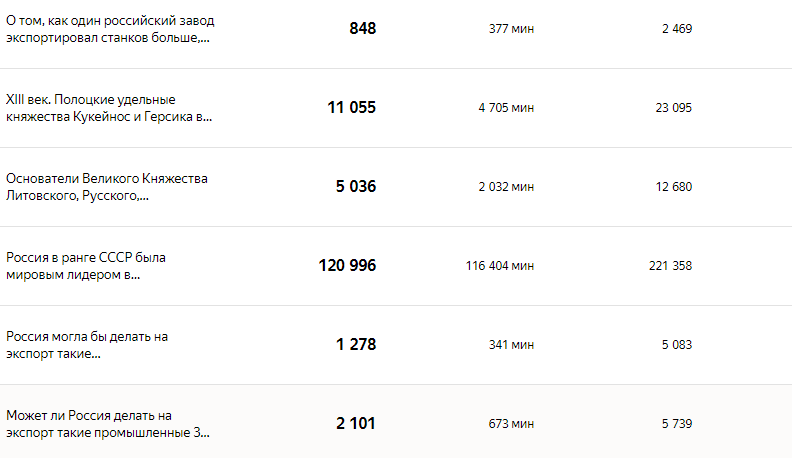Viewport: 792px width, 458px height.
Task: Click the 1 278 views count
Action: click(356, 344)
